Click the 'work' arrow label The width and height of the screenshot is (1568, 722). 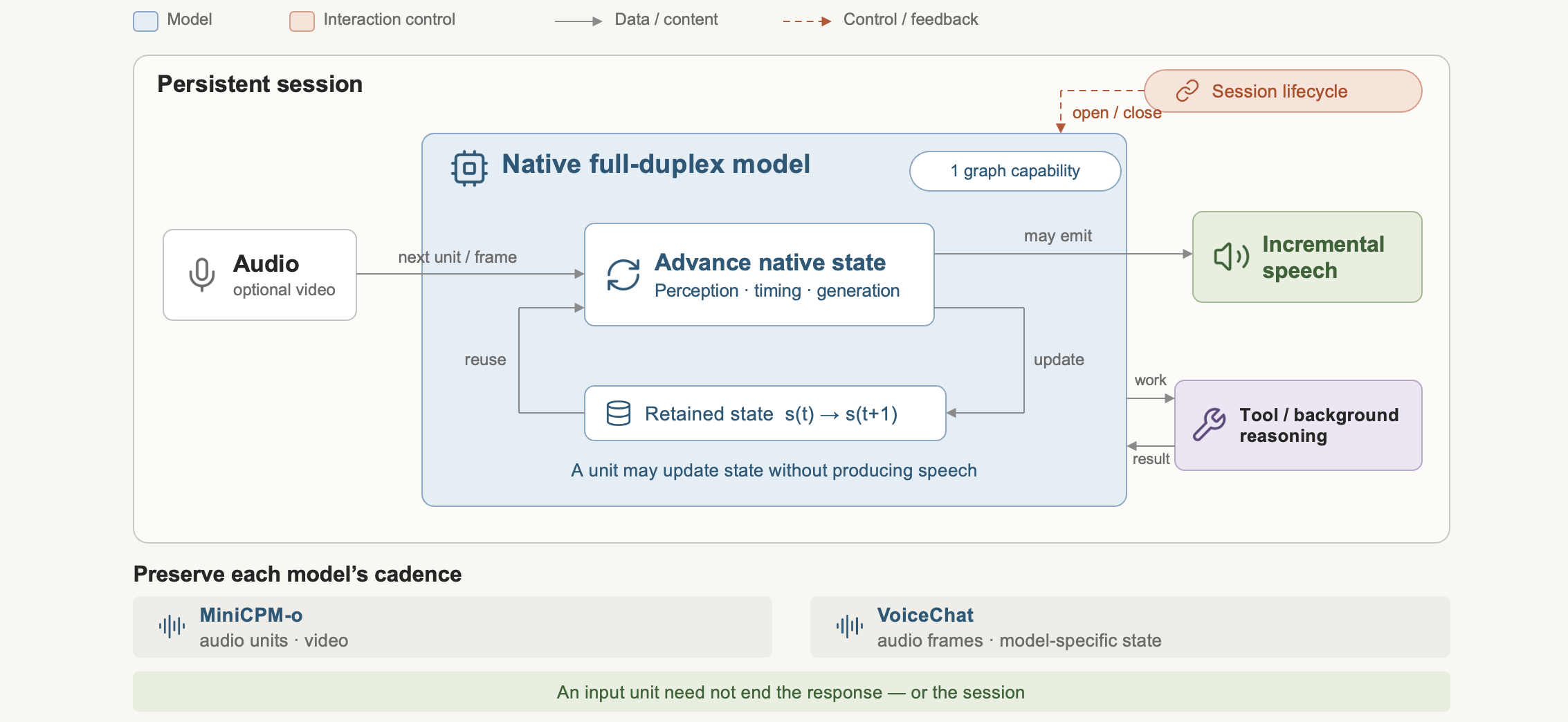[1150, 380]
